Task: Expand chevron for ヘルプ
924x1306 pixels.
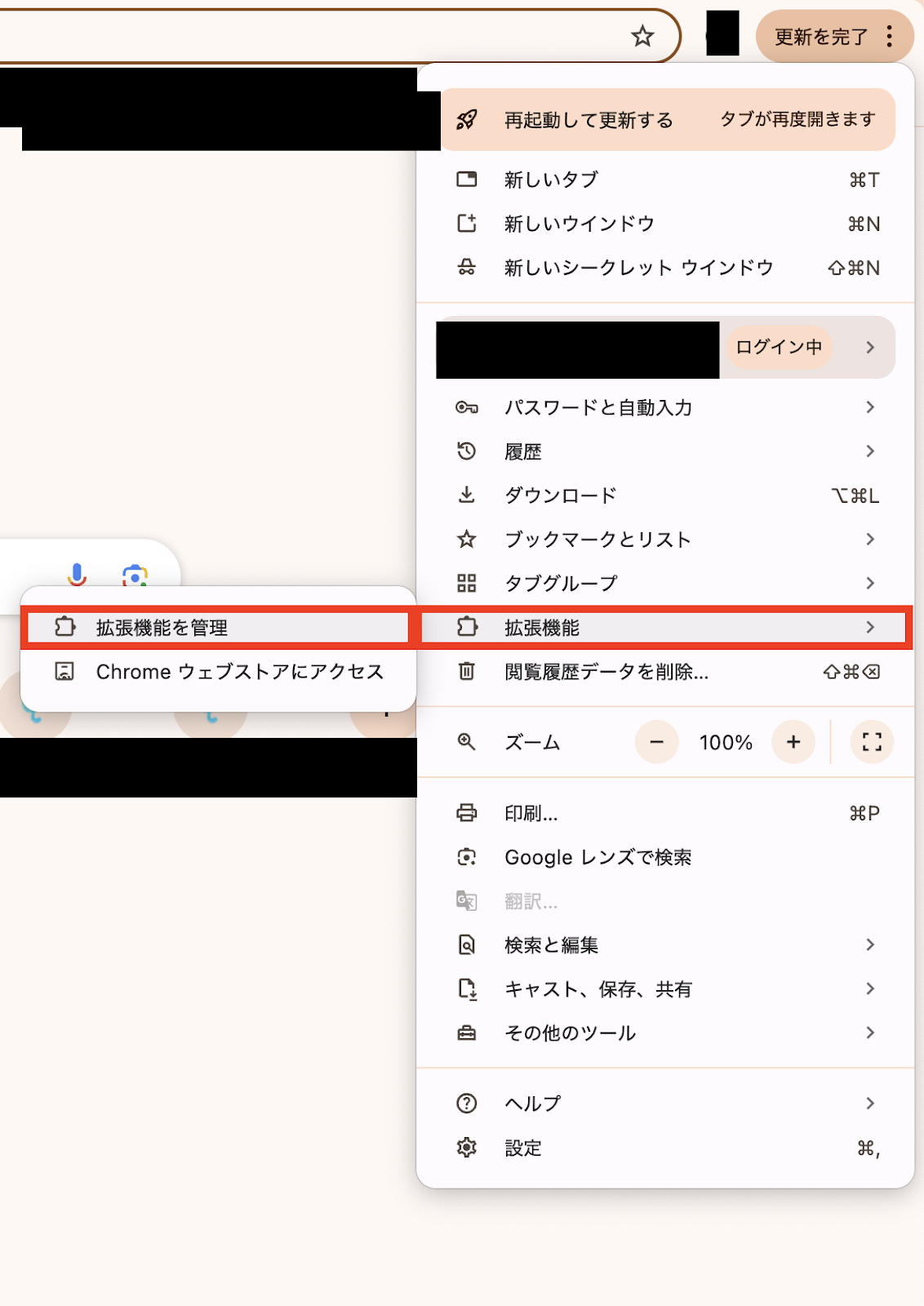Action: pos(870,1104)
